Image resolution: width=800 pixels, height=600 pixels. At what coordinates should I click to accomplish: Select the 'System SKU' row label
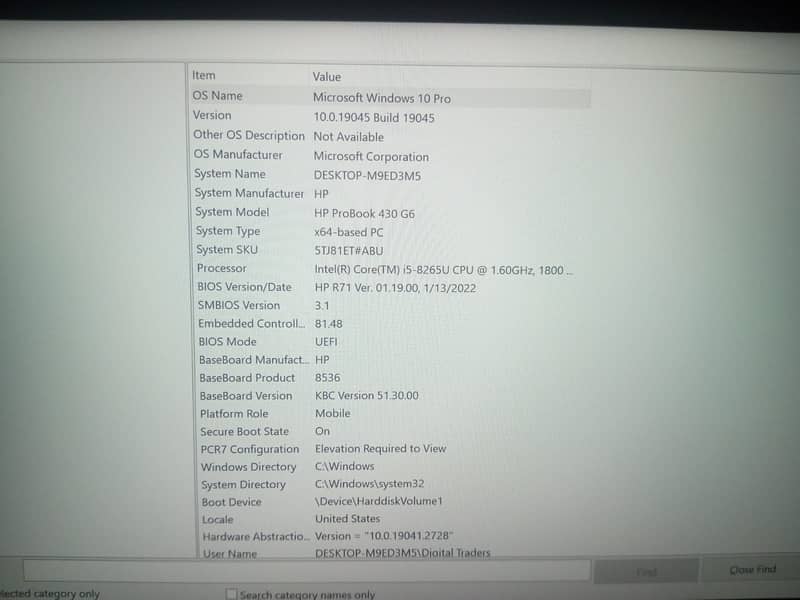[227, 250]
